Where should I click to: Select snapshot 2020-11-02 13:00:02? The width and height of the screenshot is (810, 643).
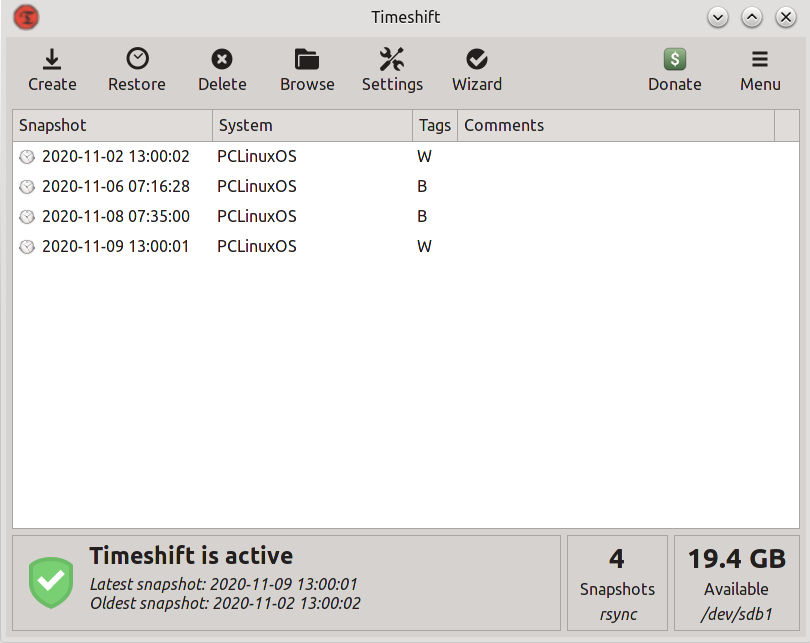tap(116, 156)
